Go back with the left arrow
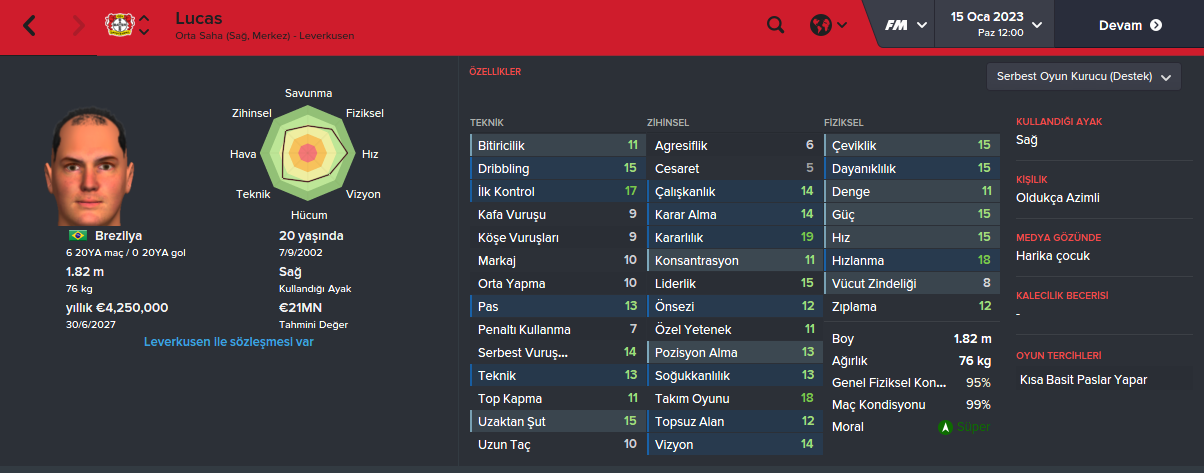The image size is (1204, 473). click(x=29, y=25)
